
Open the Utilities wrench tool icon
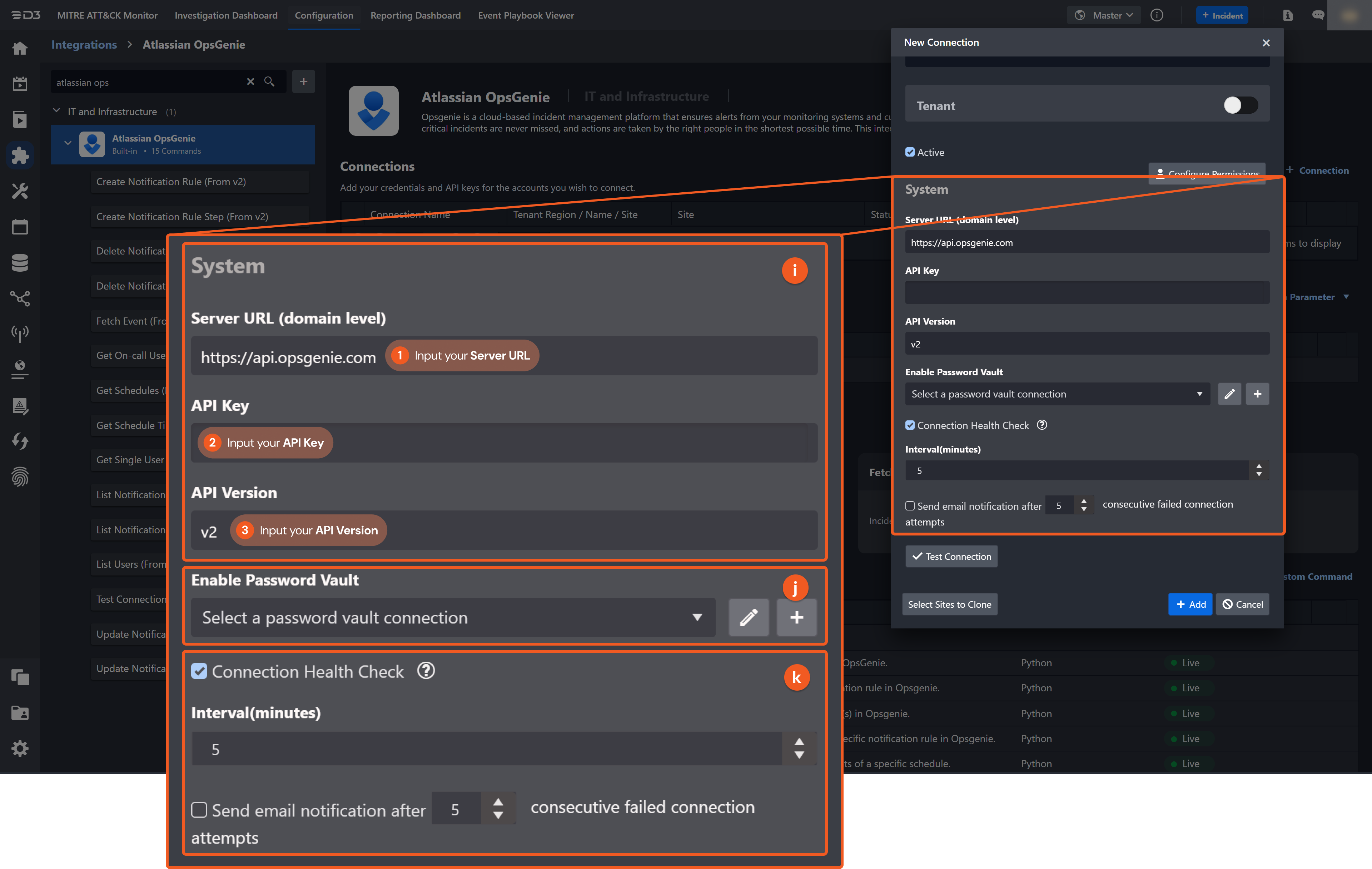(20, 191)
